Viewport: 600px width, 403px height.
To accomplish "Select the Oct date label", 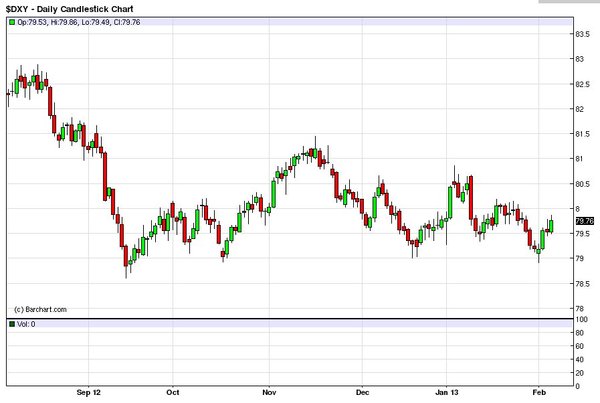I will click(x=173, y=394).
